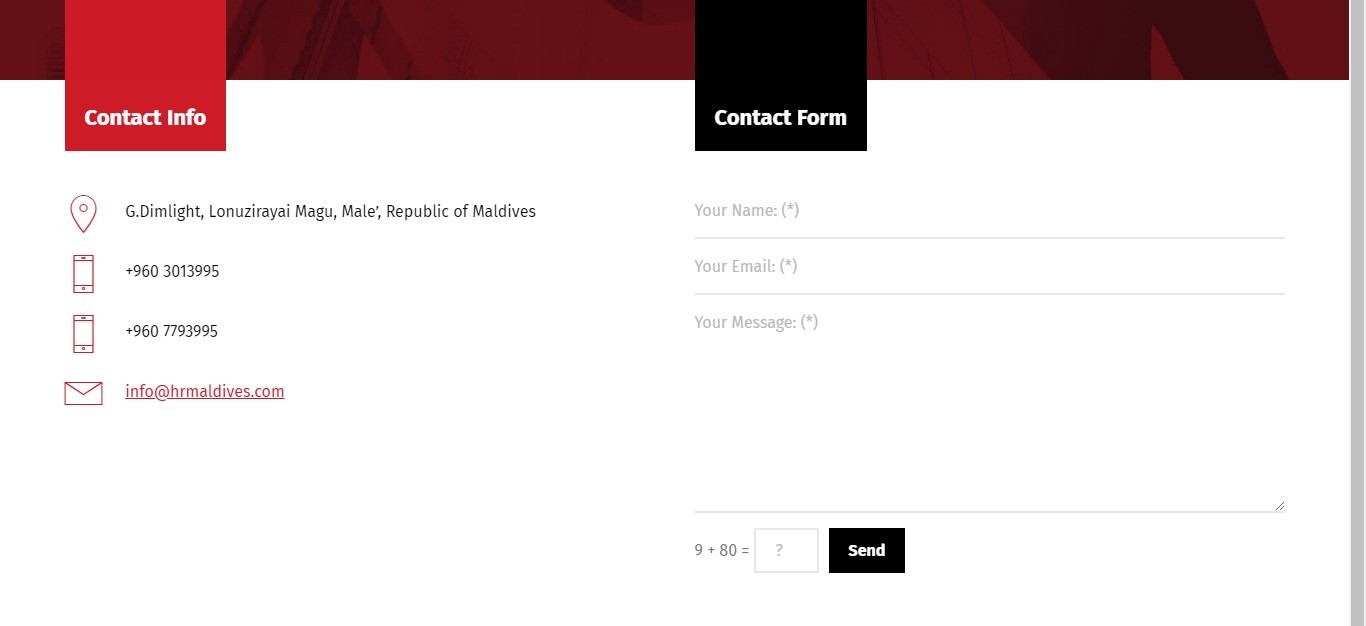Click the message box resize handle
Screen dimensions: 1366x626
click(x=1279, y=506)
